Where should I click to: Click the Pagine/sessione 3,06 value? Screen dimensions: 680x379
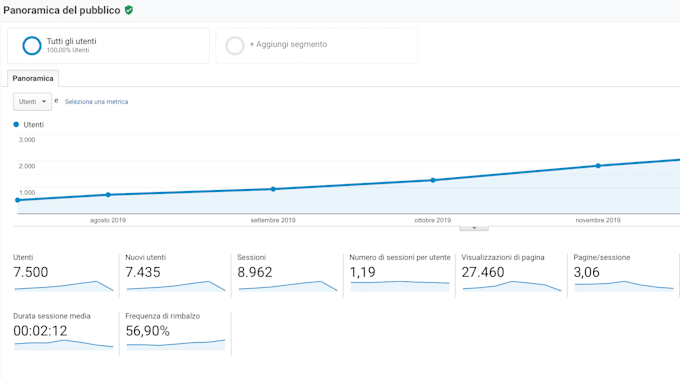click(586, 272)
